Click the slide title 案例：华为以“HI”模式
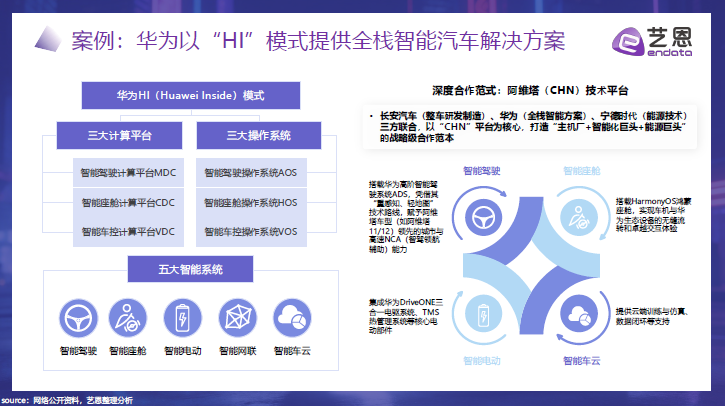Screen dimensions: 725x406 318,41
